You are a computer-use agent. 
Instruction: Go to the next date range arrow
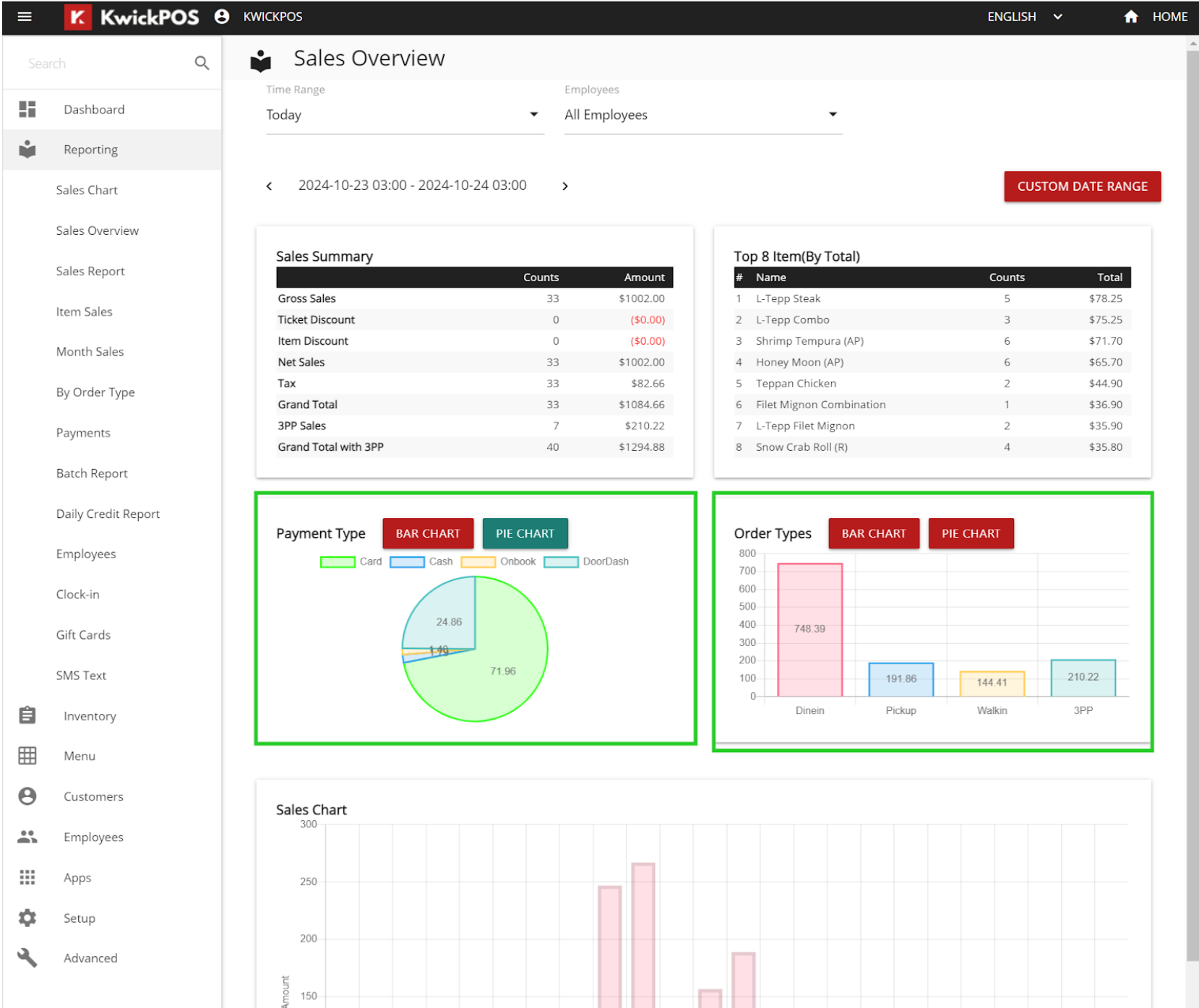coord(565,186)
